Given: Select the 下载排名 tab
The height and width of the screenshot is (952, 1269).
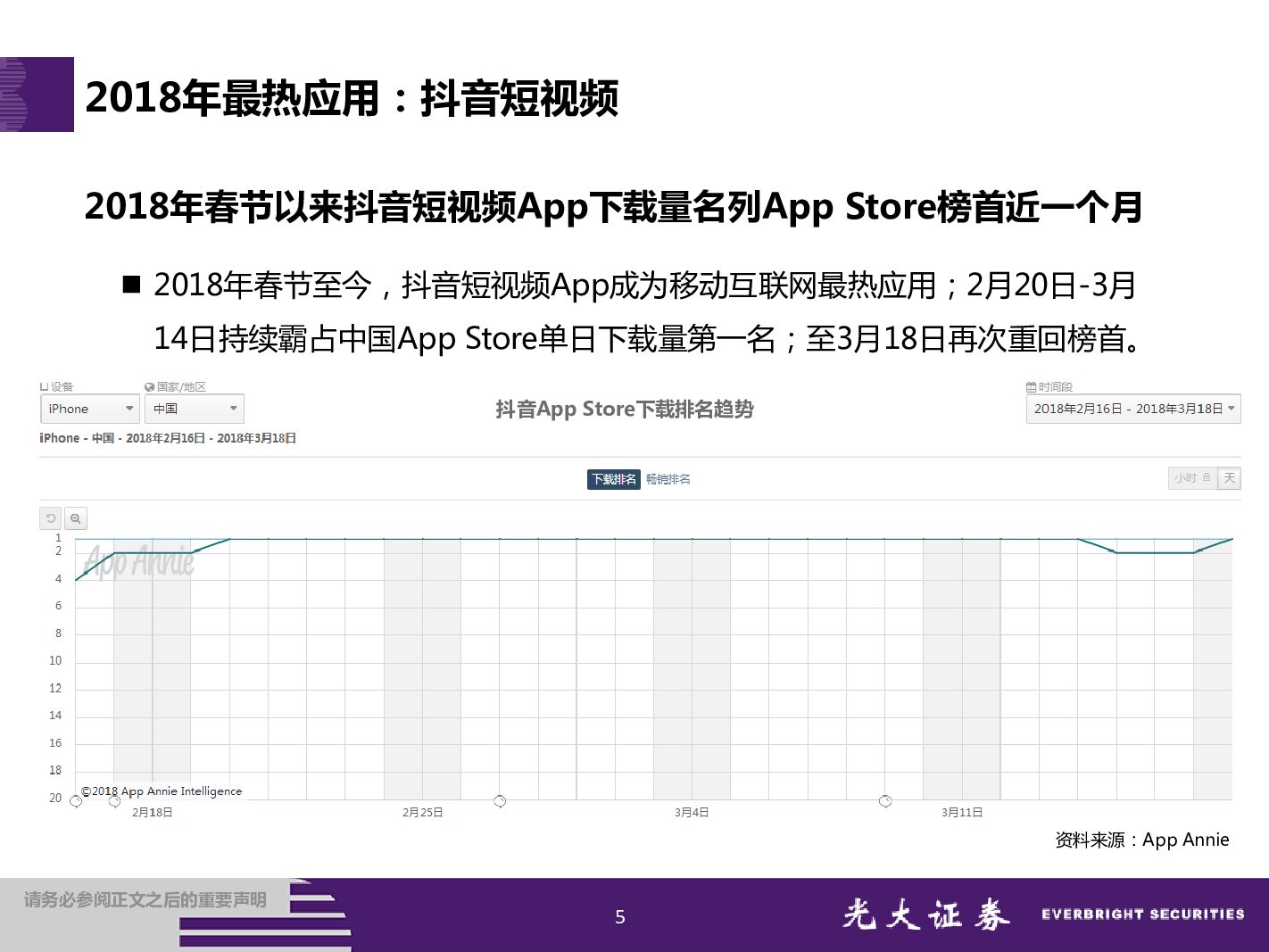Looking at the screenshot, I should 613,479.
